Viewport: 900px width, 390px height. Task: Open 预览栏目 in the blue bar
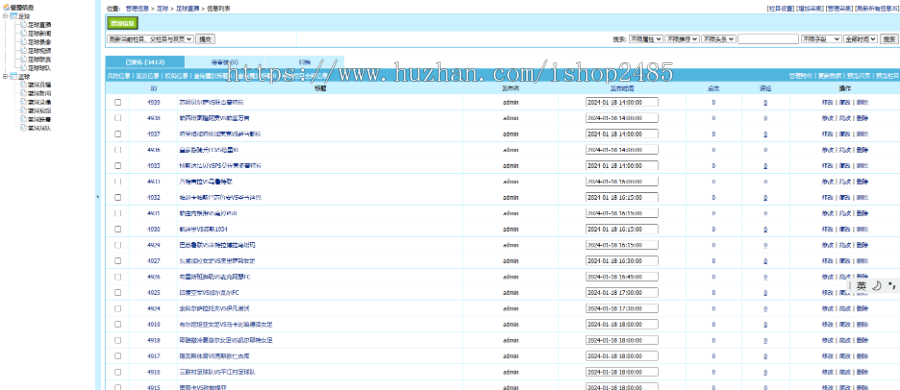(x=887, y=75)
